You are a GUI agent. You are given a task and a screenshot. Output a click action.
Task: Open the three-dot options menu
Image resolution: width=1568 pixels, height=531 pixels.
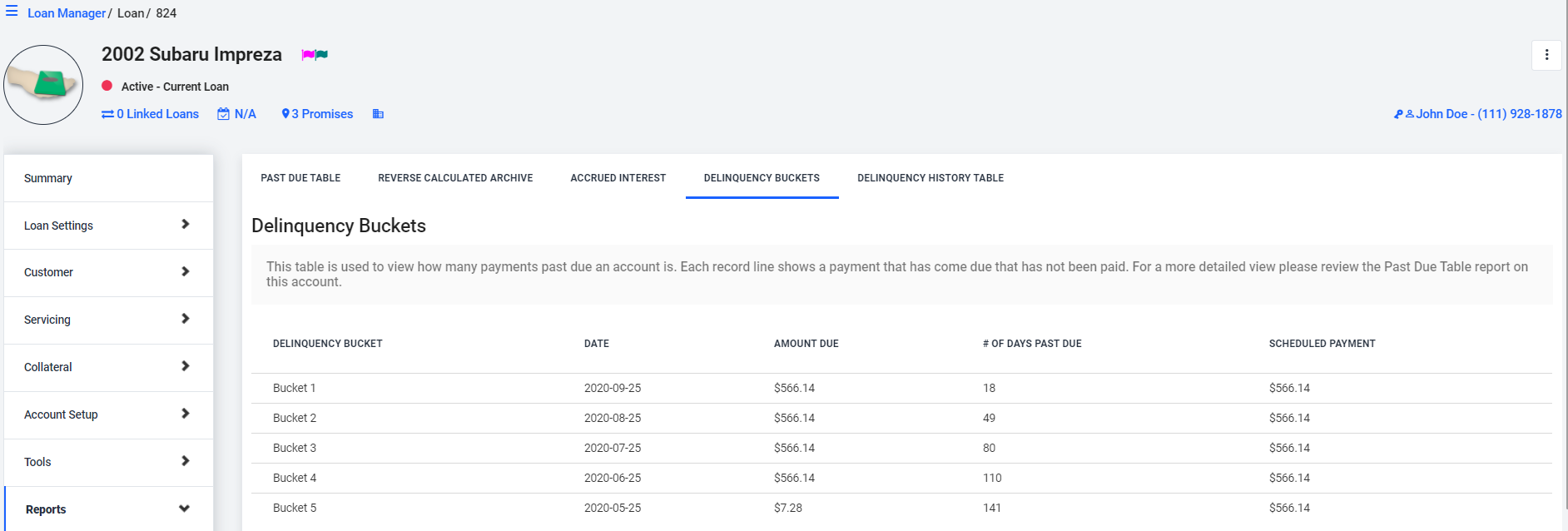pos(1546,55)
